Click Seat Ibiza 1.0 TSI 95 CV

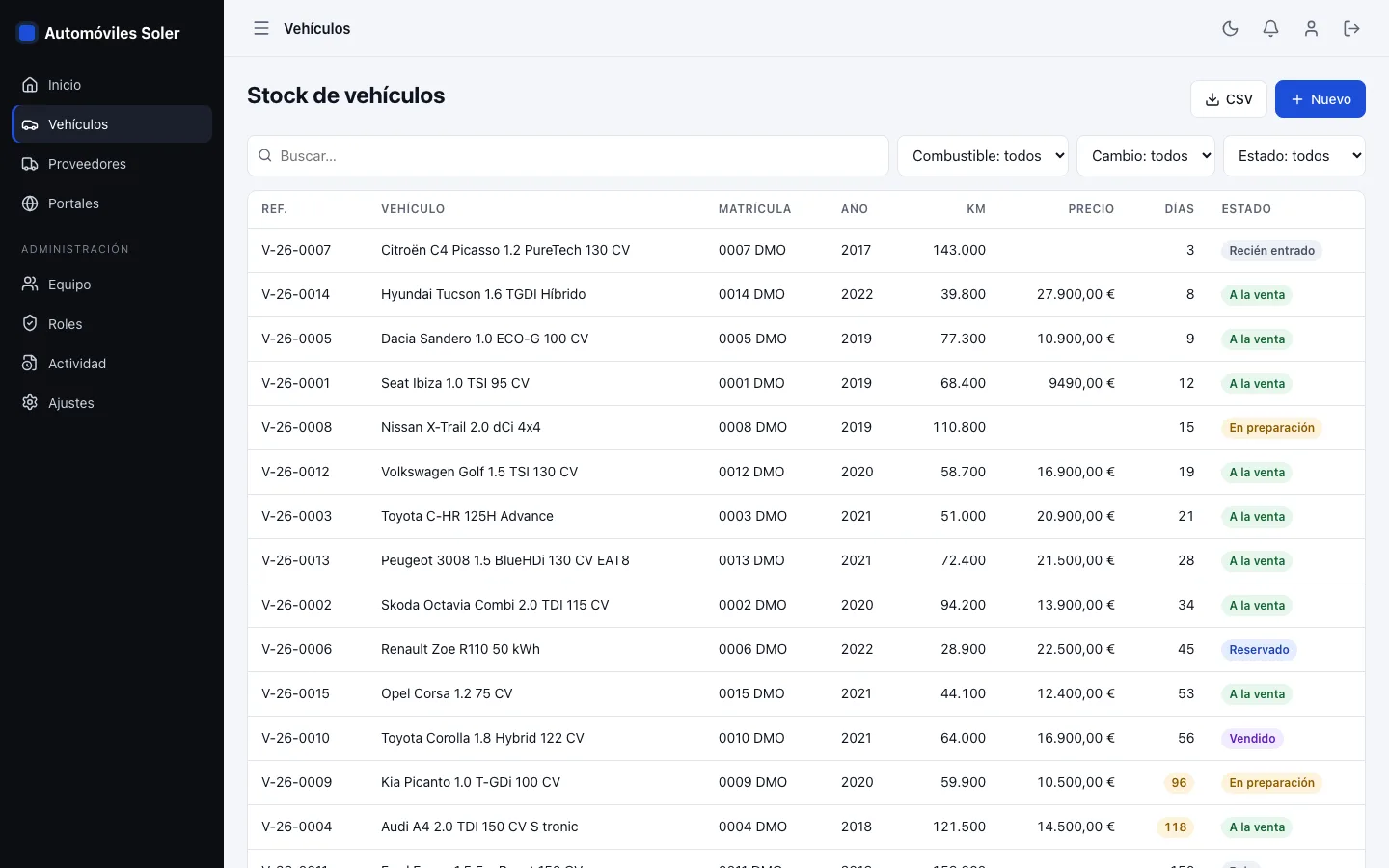click(x=455, y=383)
